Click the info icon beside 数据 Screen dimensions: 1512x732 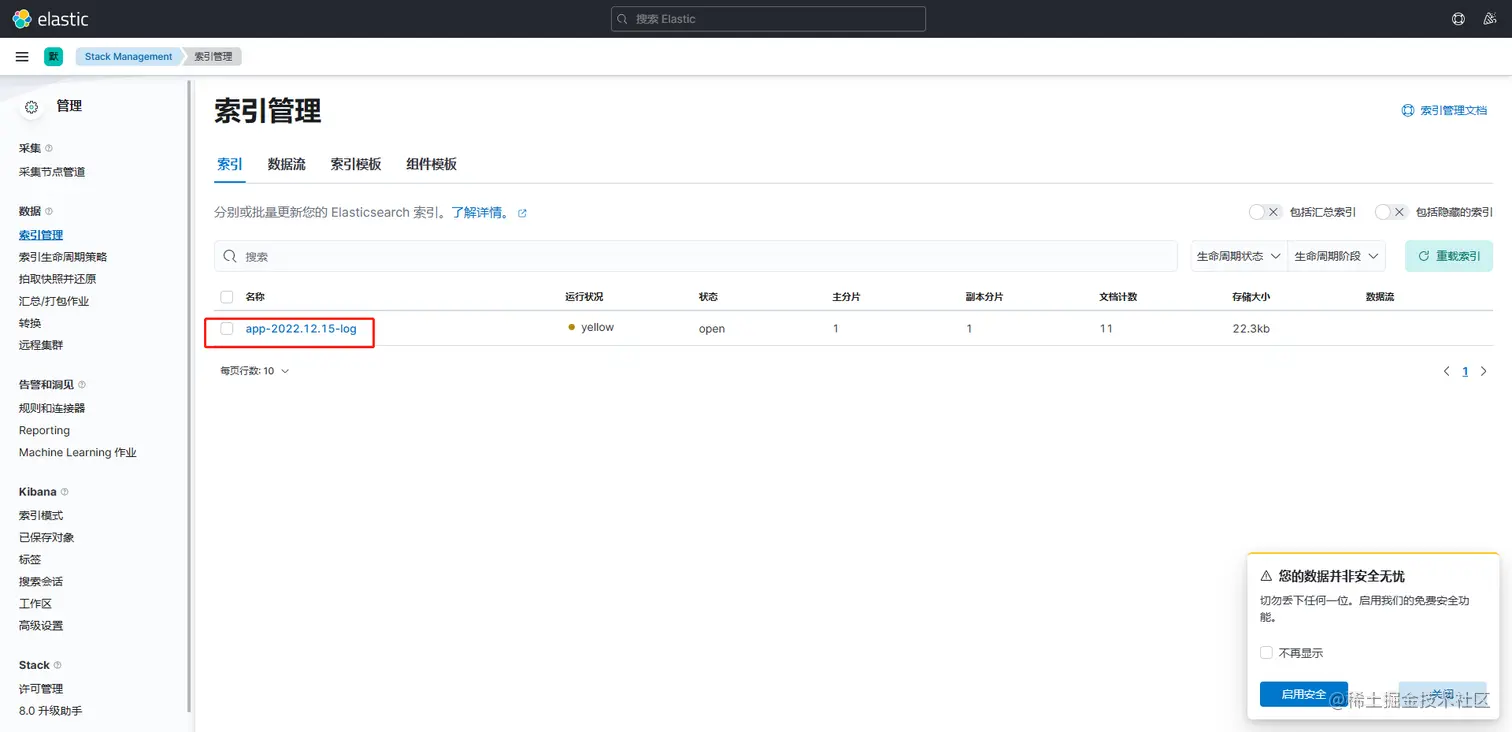tap(49, 211)
